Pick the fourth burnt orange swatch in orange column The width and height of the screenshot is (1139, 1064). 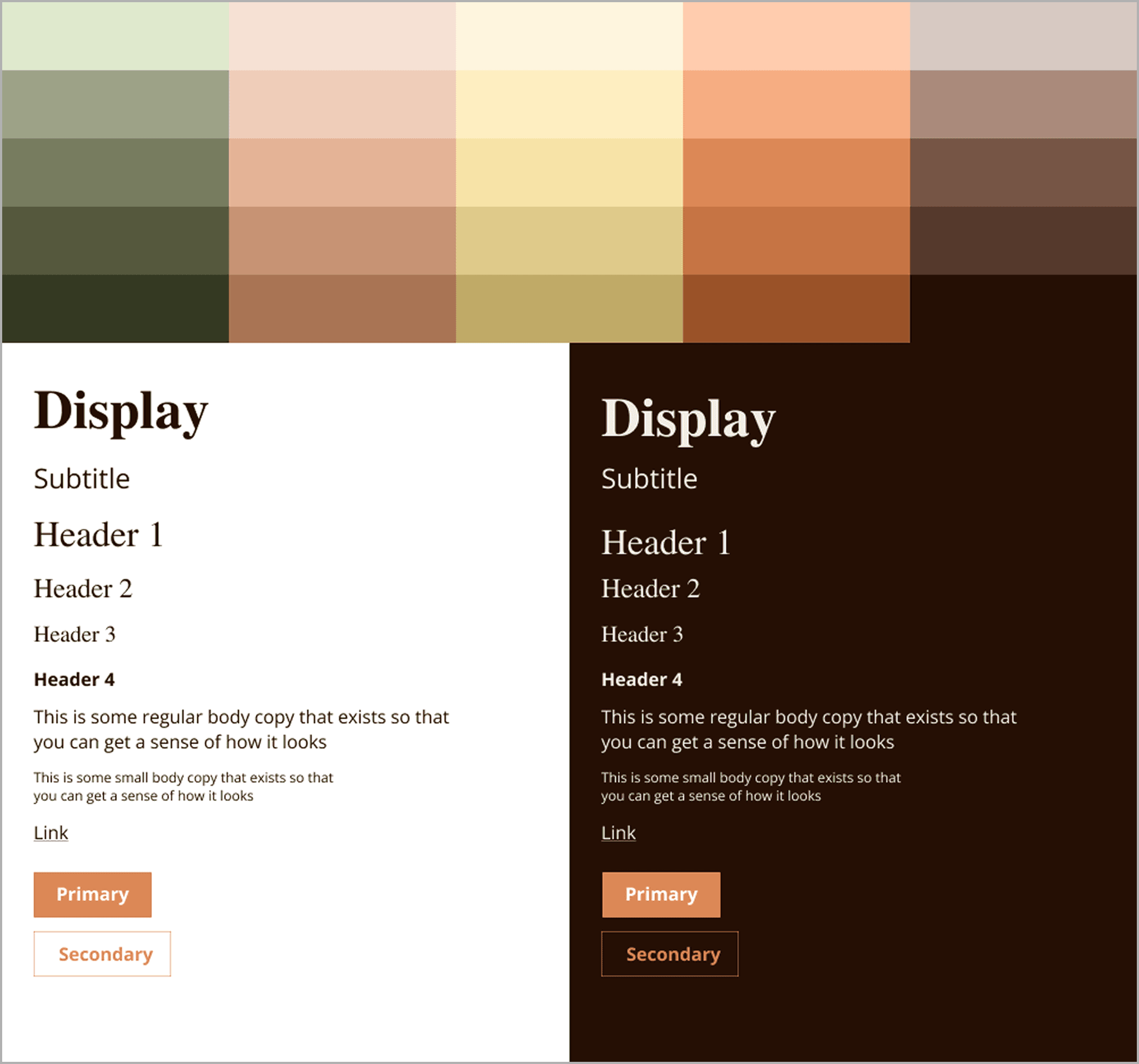(x=796, y=241)
